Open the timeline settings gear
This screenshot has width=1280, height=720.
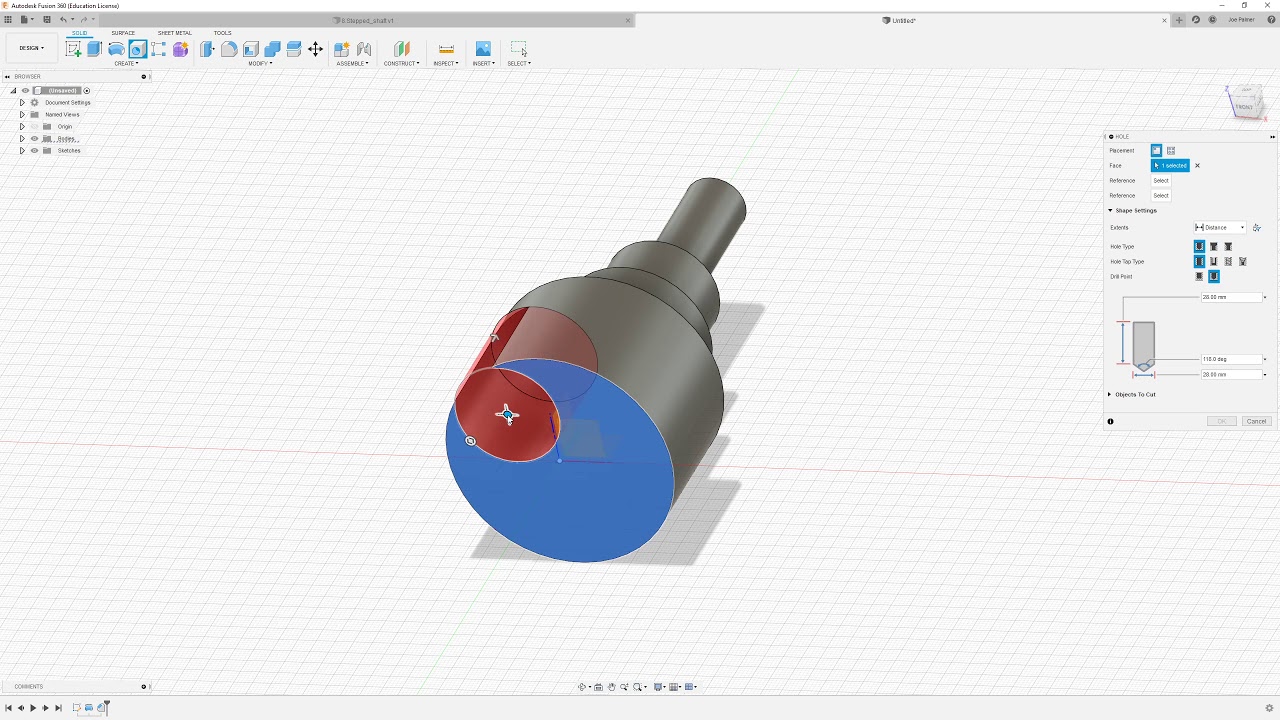pos(1269,708)
